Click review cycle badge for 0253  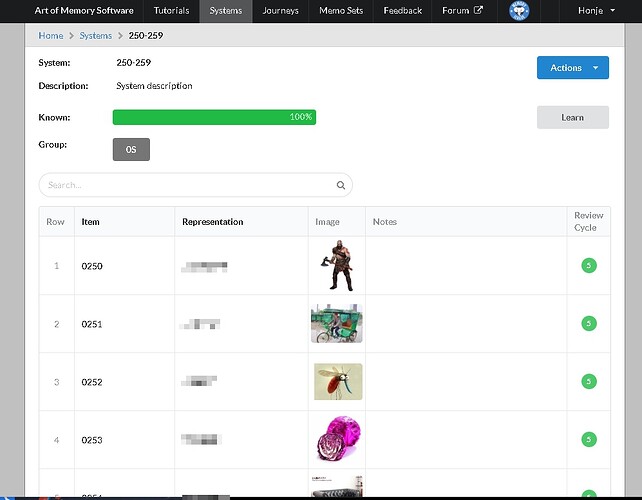(589, 439)
